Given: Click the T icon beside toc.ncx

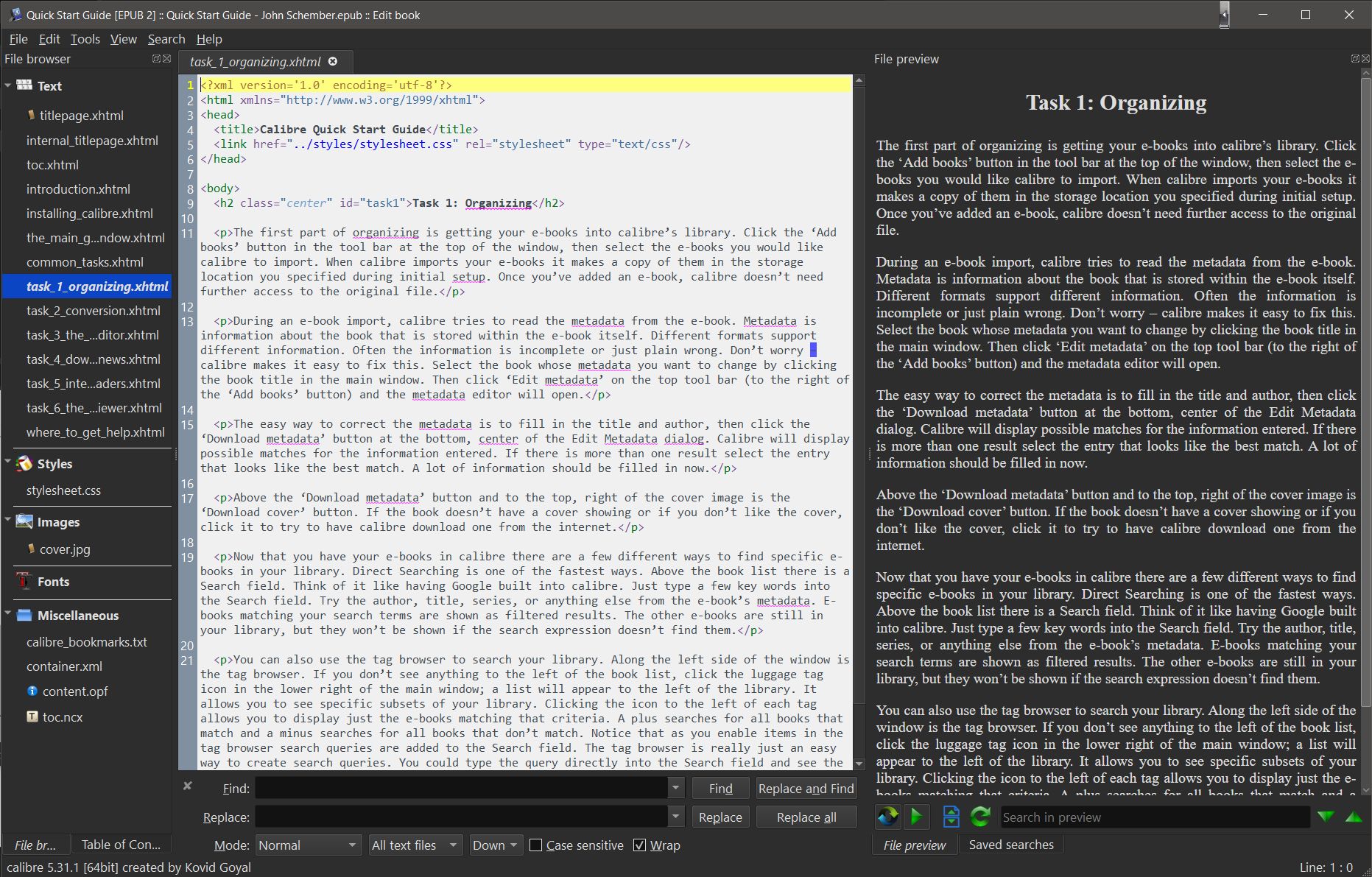Looking at the screenshot, I should [32, 716].
